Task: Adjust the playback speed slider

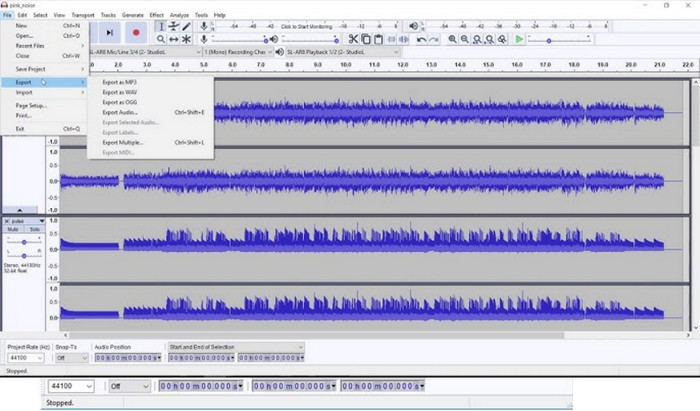Action: tap(550, 39)
